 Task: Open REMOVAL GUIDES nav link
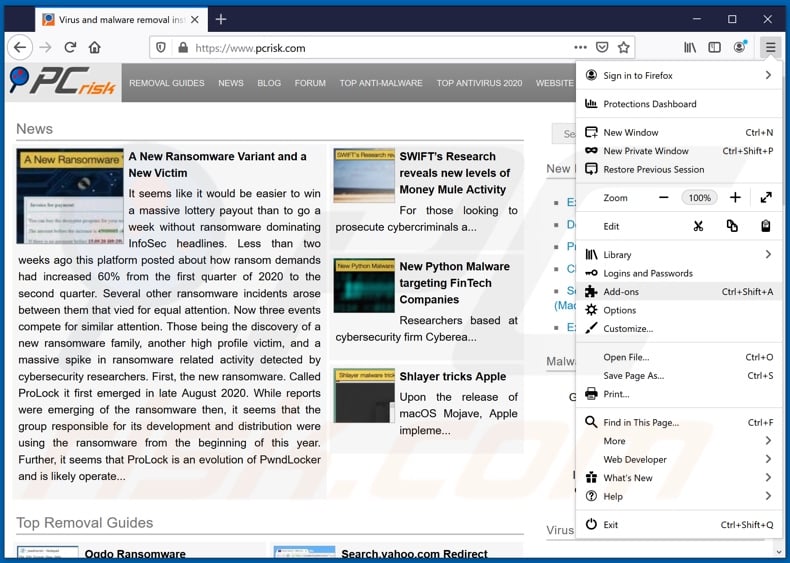167,83
